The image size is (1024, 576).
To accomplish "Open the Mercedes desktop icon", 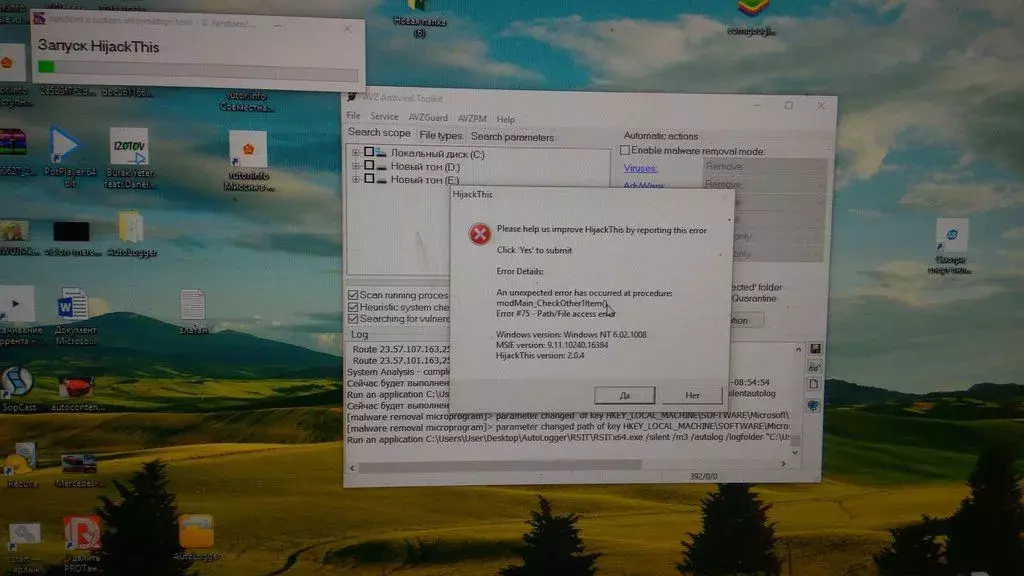I will pyautogui.click(x=79, y=464).
